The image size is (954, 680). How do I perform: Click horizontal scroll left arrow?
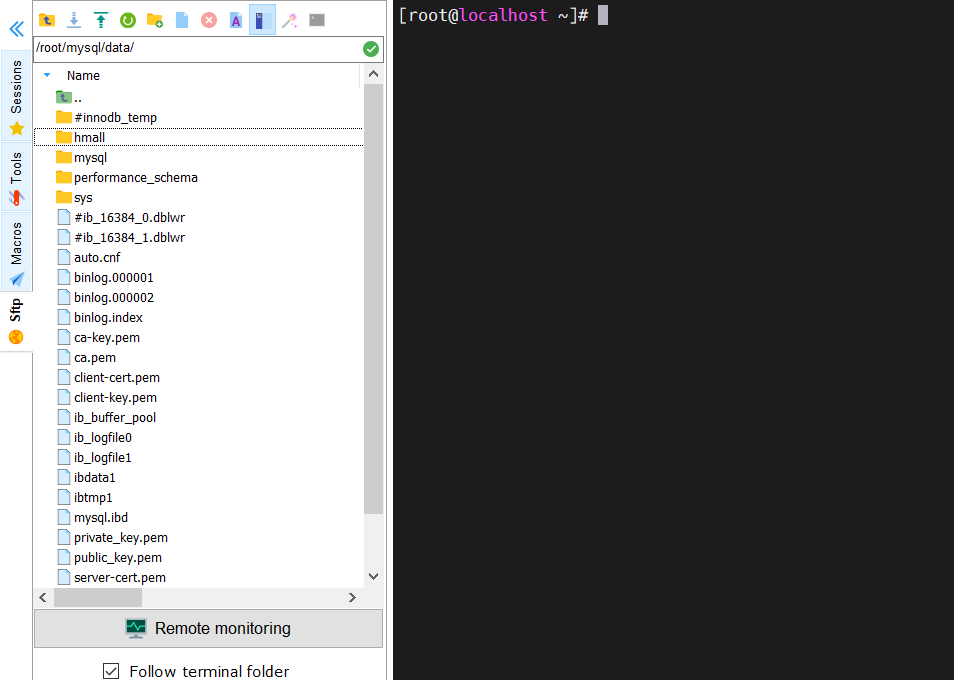tap(43, 597)
